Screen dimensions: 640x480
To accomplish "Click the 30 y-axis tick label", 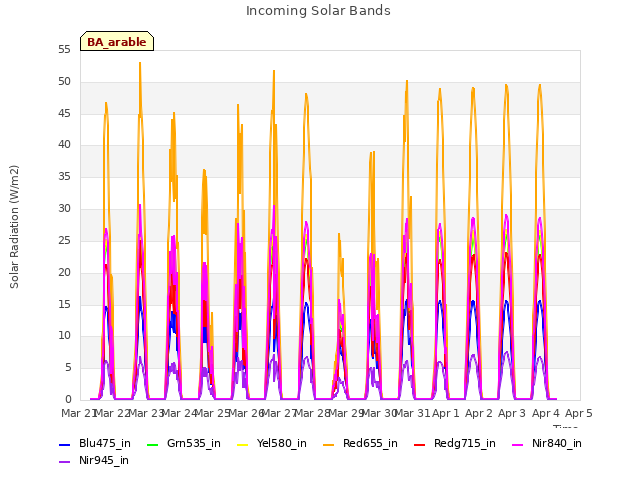I will pyautogui.click(x=64, y=209).
